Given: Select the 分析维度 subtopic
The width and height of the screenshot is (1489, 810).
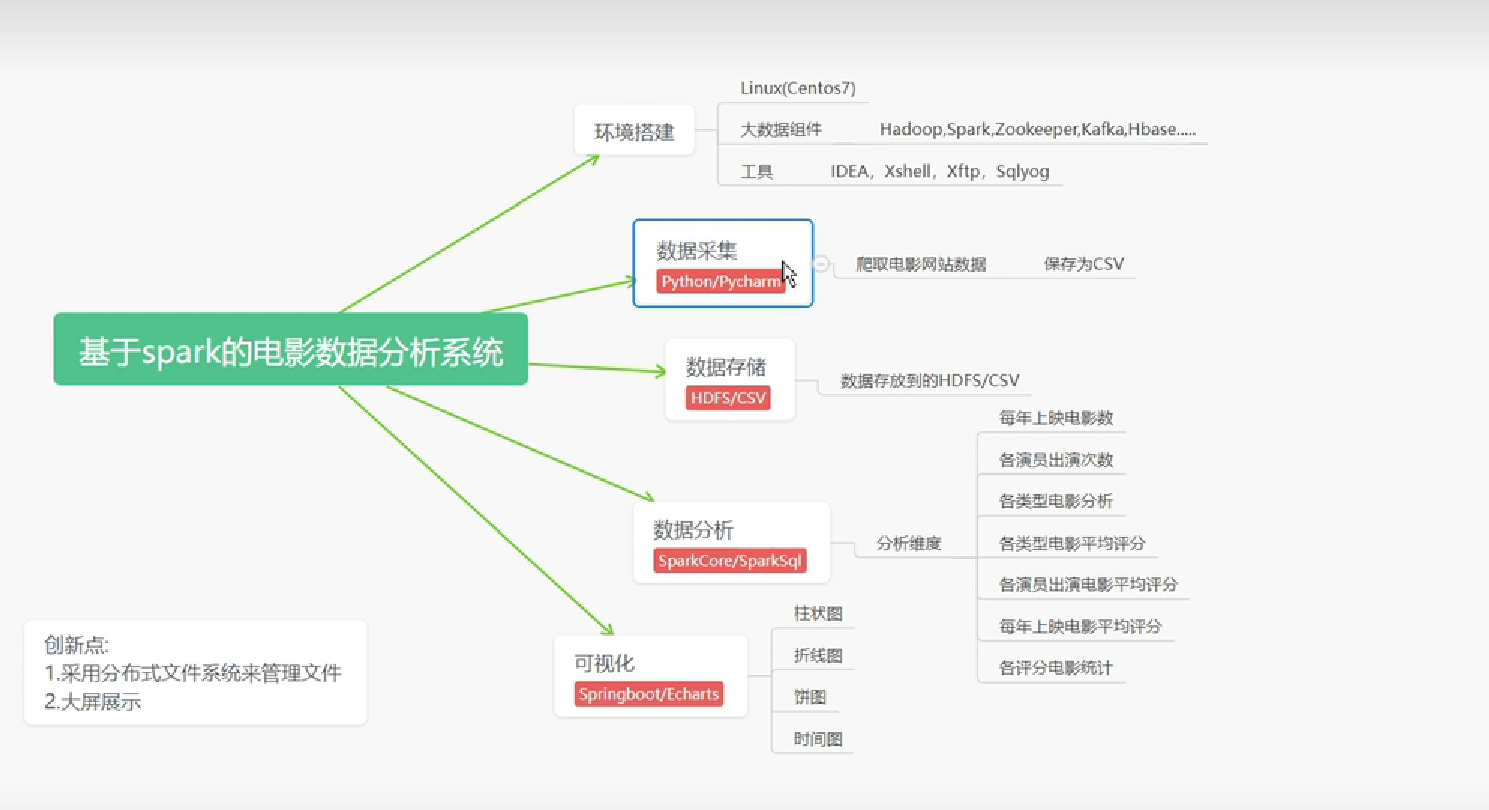Looking at the screenshot, I should pos(908,544).
